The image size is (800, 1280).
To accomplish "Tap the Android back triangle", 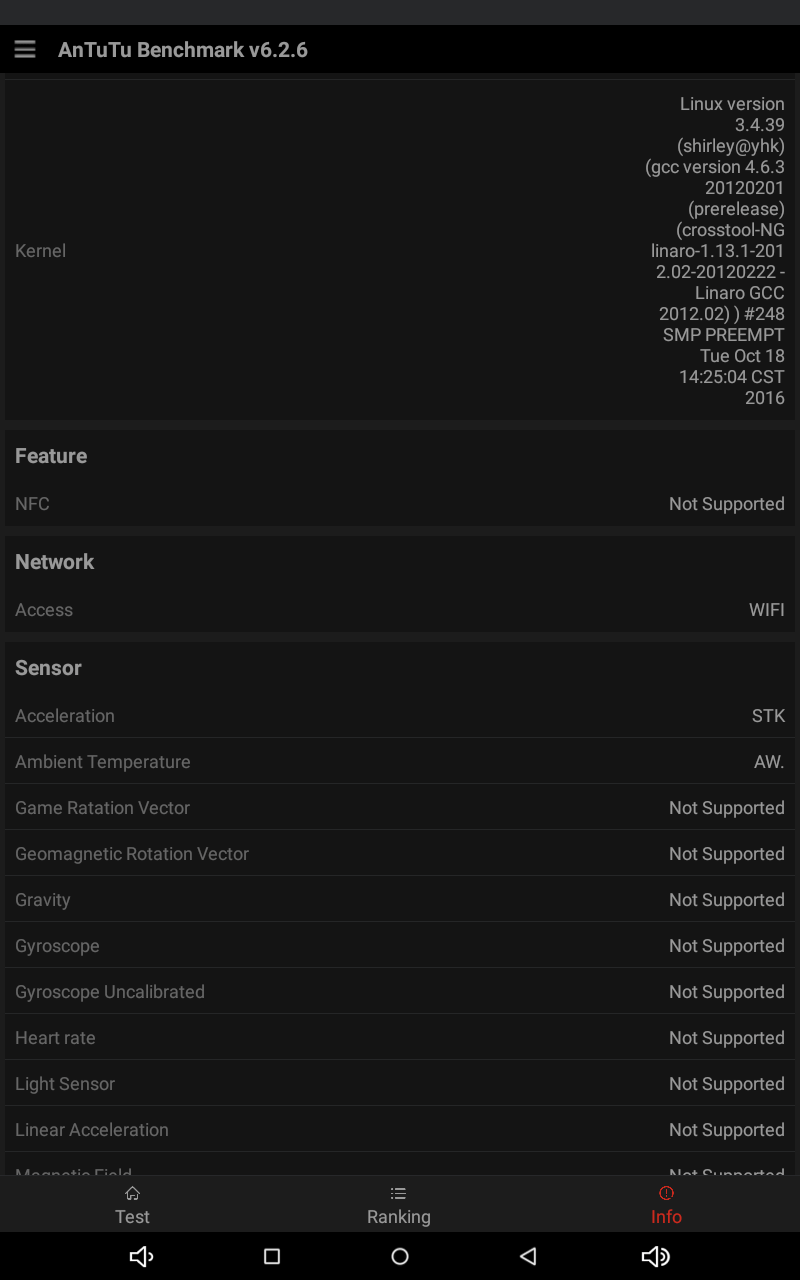I will 528,1256.
